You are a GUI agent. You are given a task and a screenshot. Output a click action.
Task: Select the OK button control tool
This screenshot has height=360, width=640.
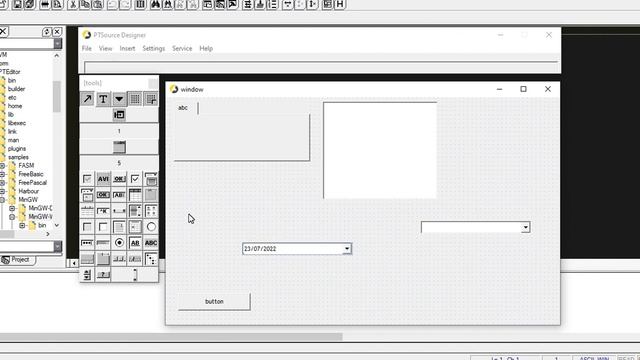coord(119,179)
